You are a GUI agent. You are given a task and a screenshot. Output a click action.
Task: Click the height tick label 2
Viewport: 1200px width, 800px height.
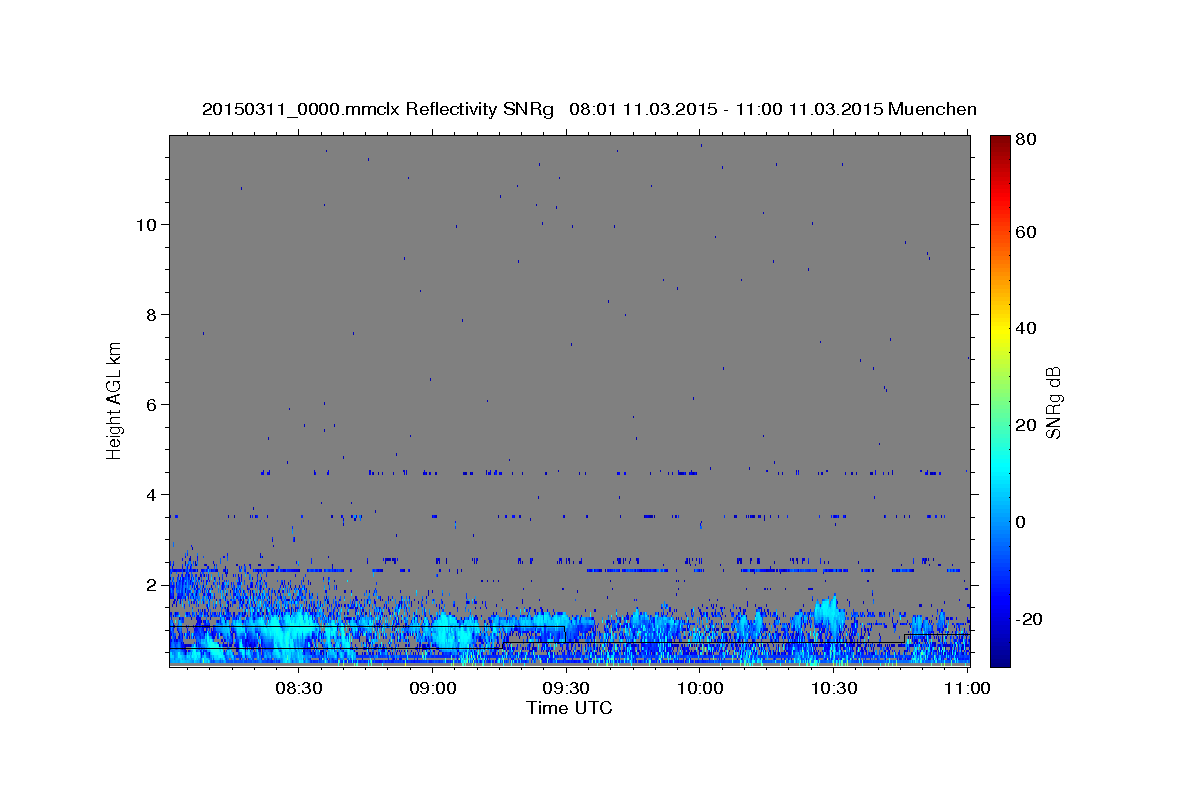click(153, 585)
